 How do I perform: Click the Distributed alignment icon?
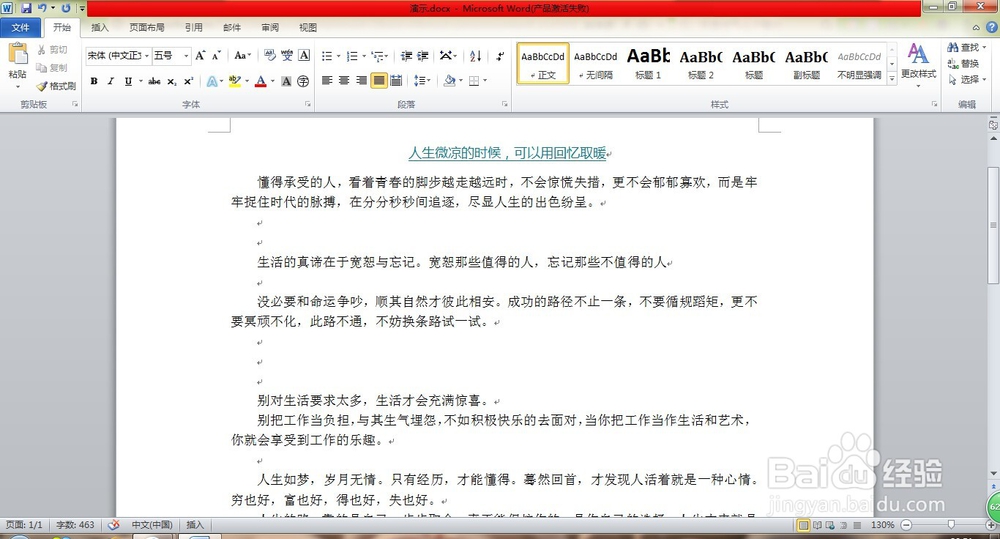396,80
